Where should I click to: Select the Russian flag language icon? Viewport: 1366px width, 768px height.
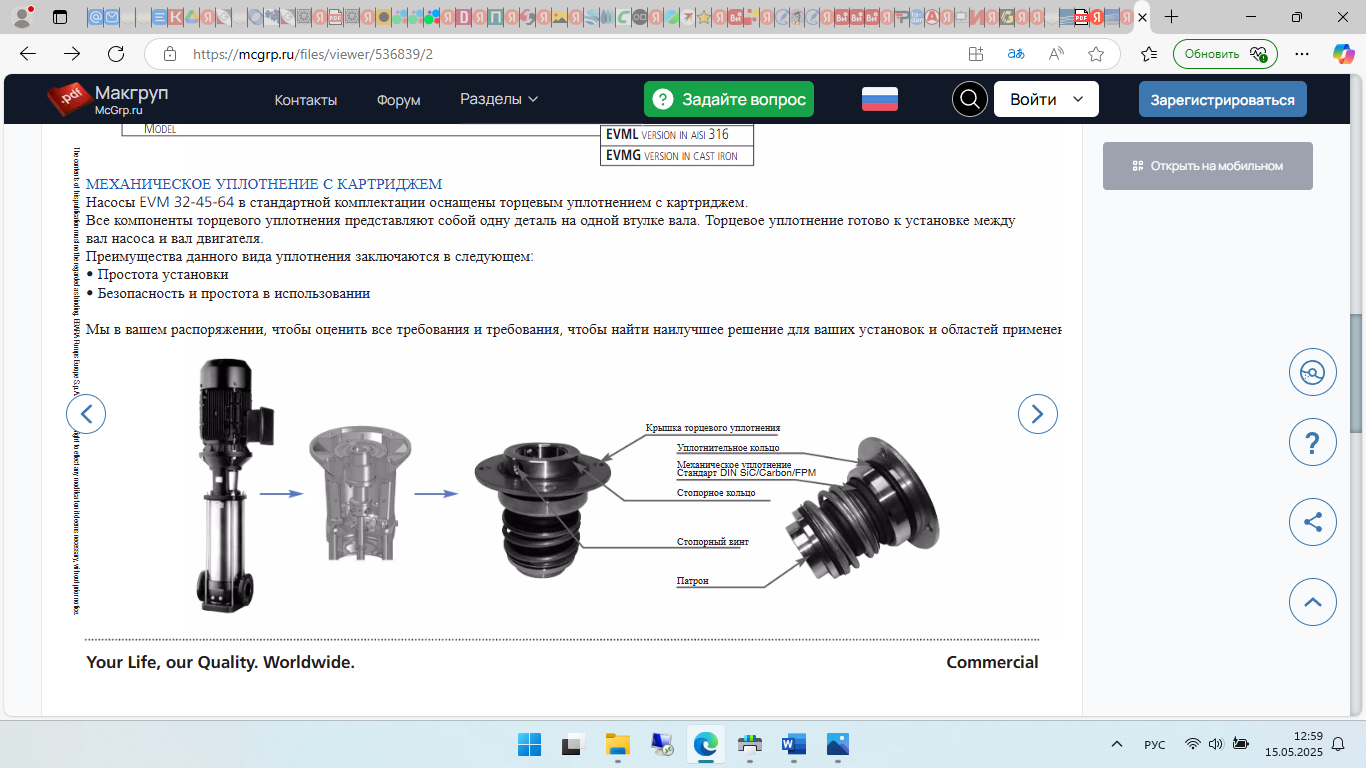click(x=880, y=99)
